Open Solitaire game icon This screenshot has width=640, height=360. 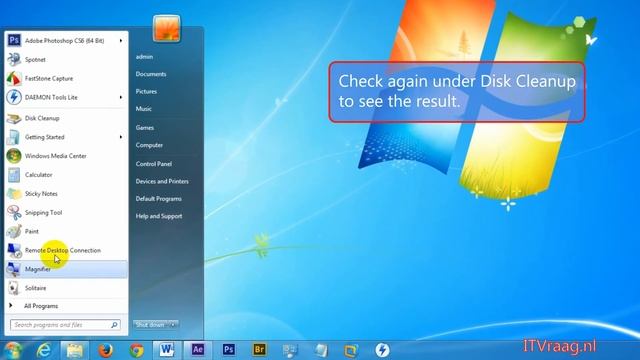pos(13,288)
